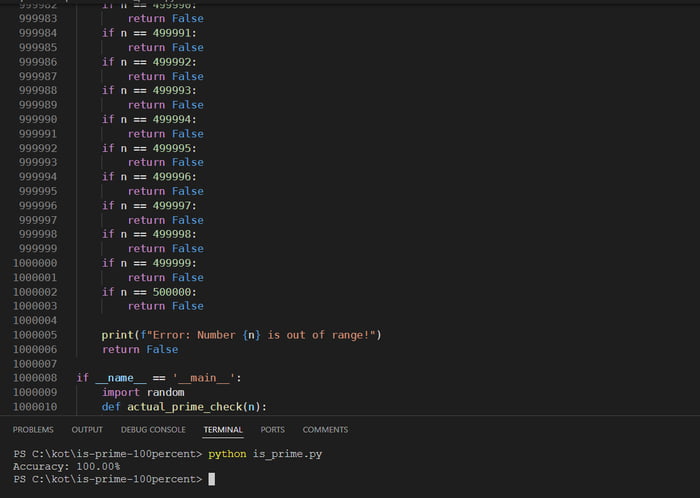Place cursor on number 499994 in code

click(172, 120)
